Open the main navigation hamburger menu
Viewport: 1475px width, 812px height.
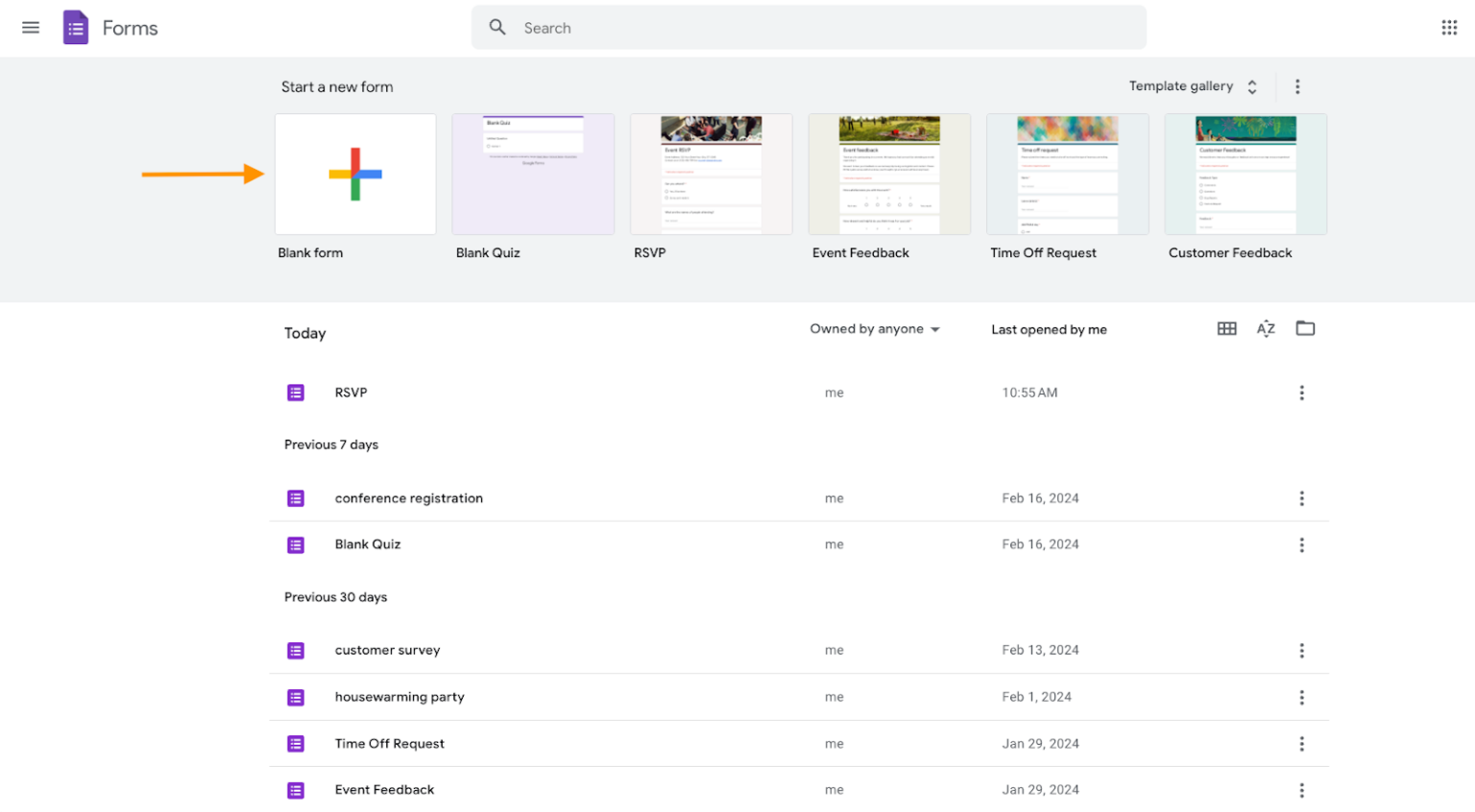[x=30, y=27]
